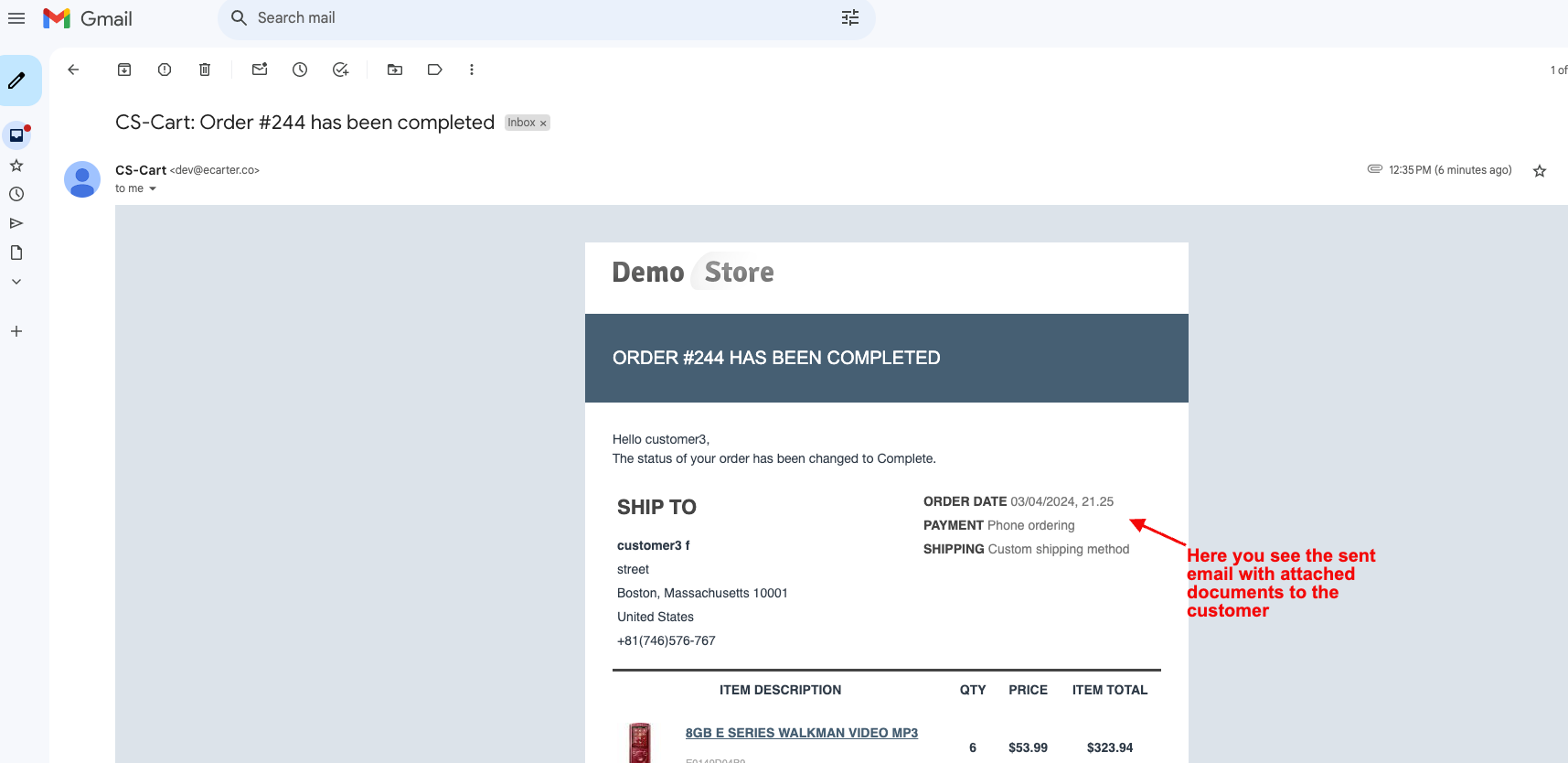This screenshot has width=1568, height=763.
Task: Add this email to Tasks
Action: [x=340, y=70]
